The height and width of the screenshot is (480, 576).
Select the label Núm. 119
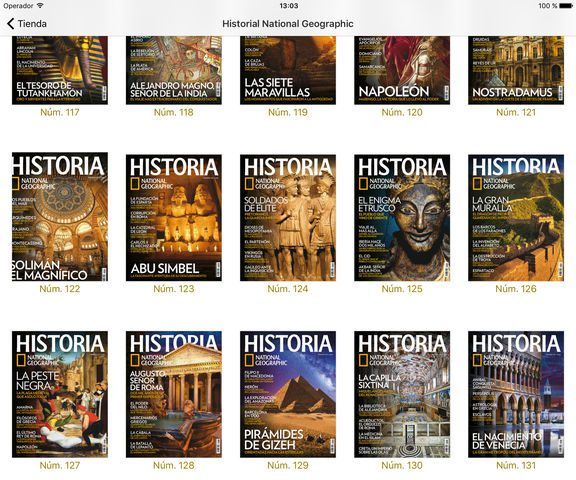tap(288, 112)
